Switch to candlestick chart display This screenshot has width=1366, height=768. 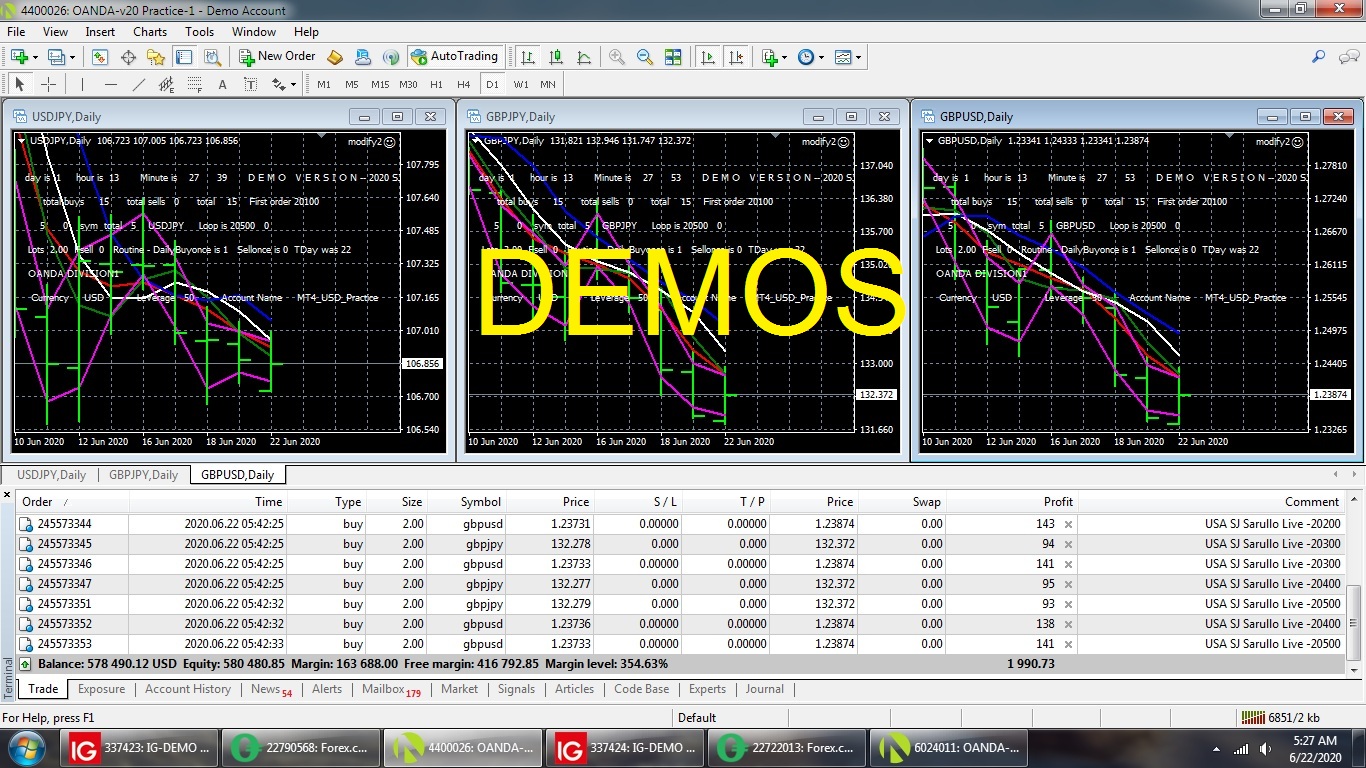(556, 57)
